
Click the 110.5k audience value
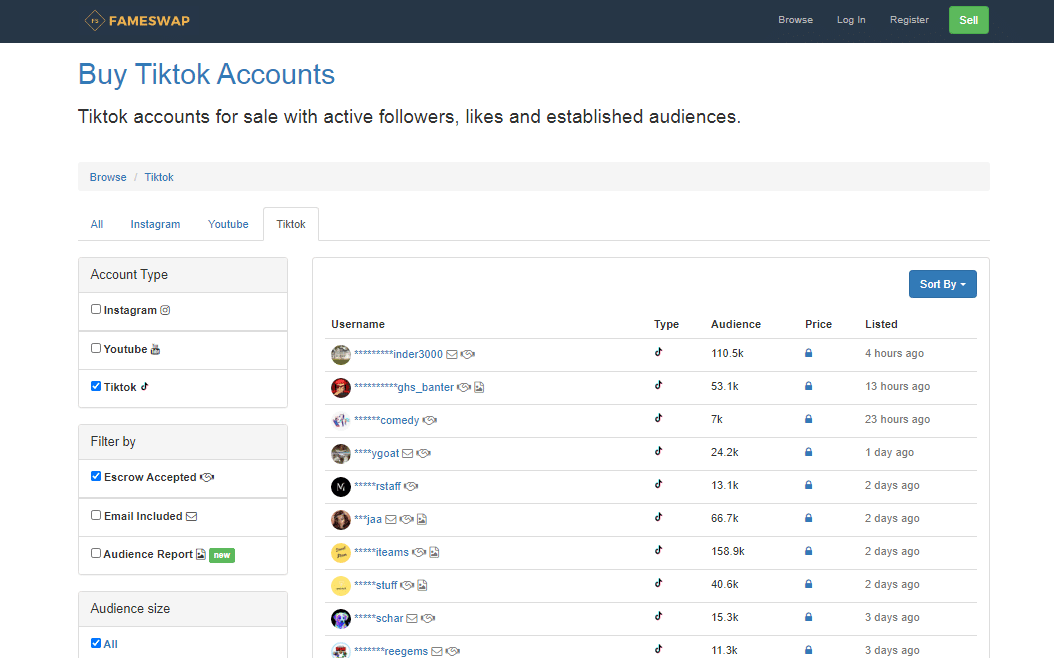[x=727, y=353]
